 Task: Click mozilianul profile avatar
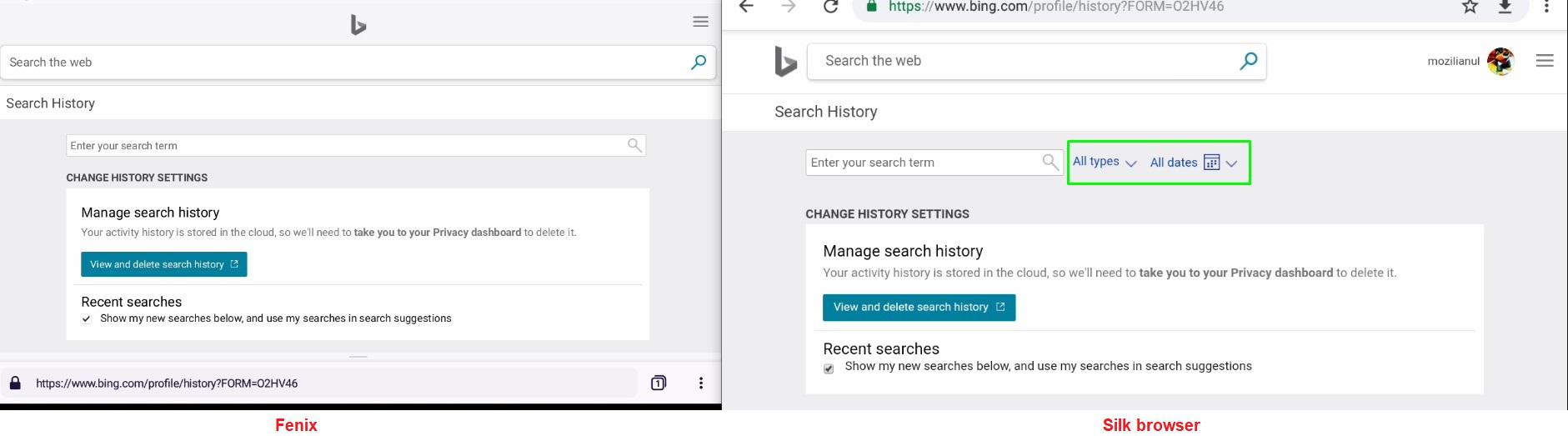coord(1500,61)
